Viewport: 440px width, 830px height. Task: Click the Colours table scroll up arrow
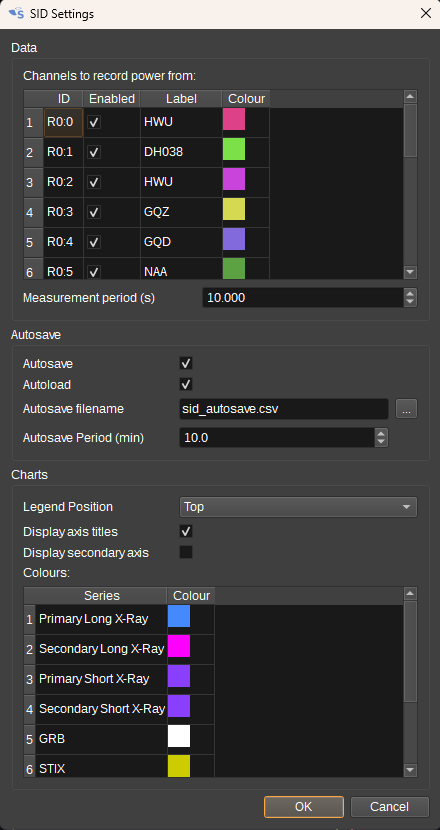[x=410, y=593]
